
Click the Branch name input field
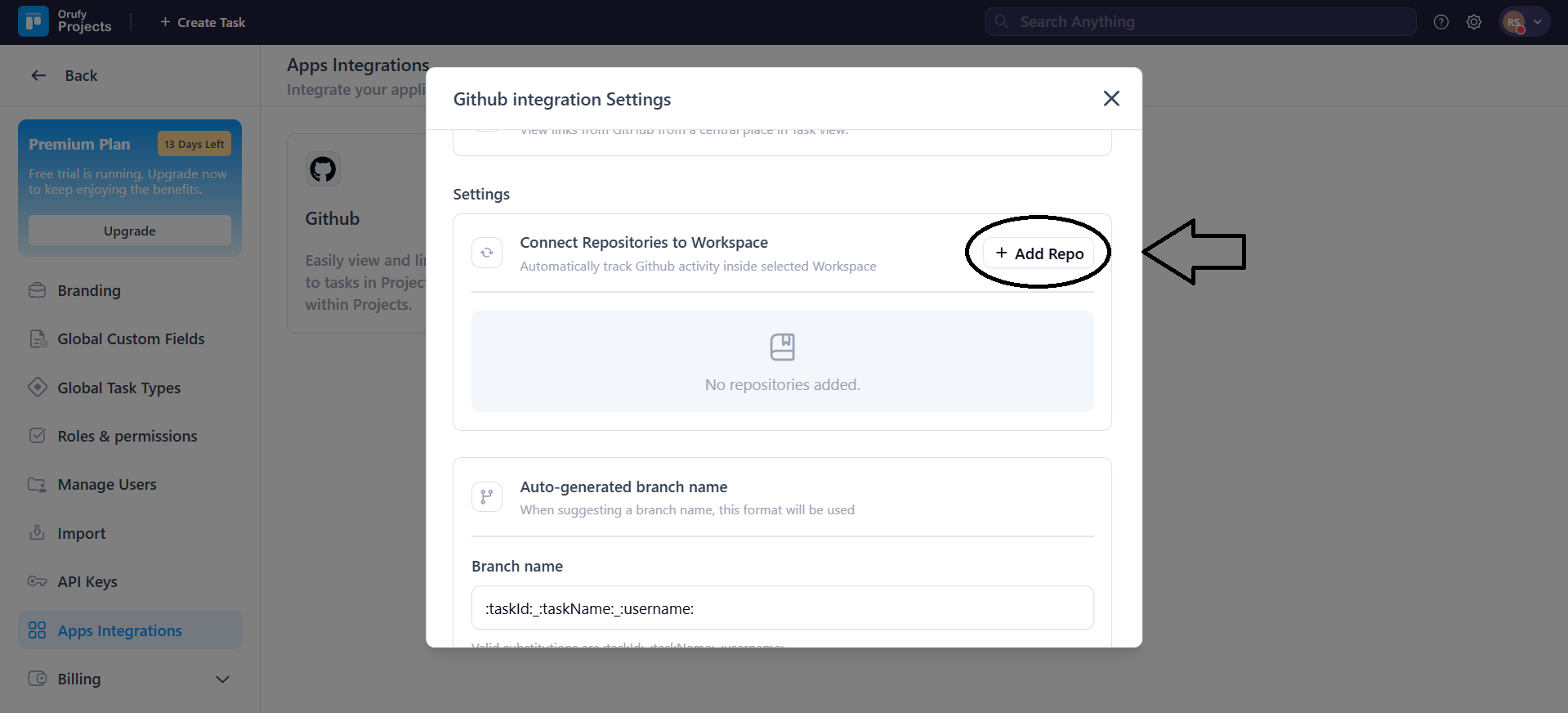click(782, 608)
